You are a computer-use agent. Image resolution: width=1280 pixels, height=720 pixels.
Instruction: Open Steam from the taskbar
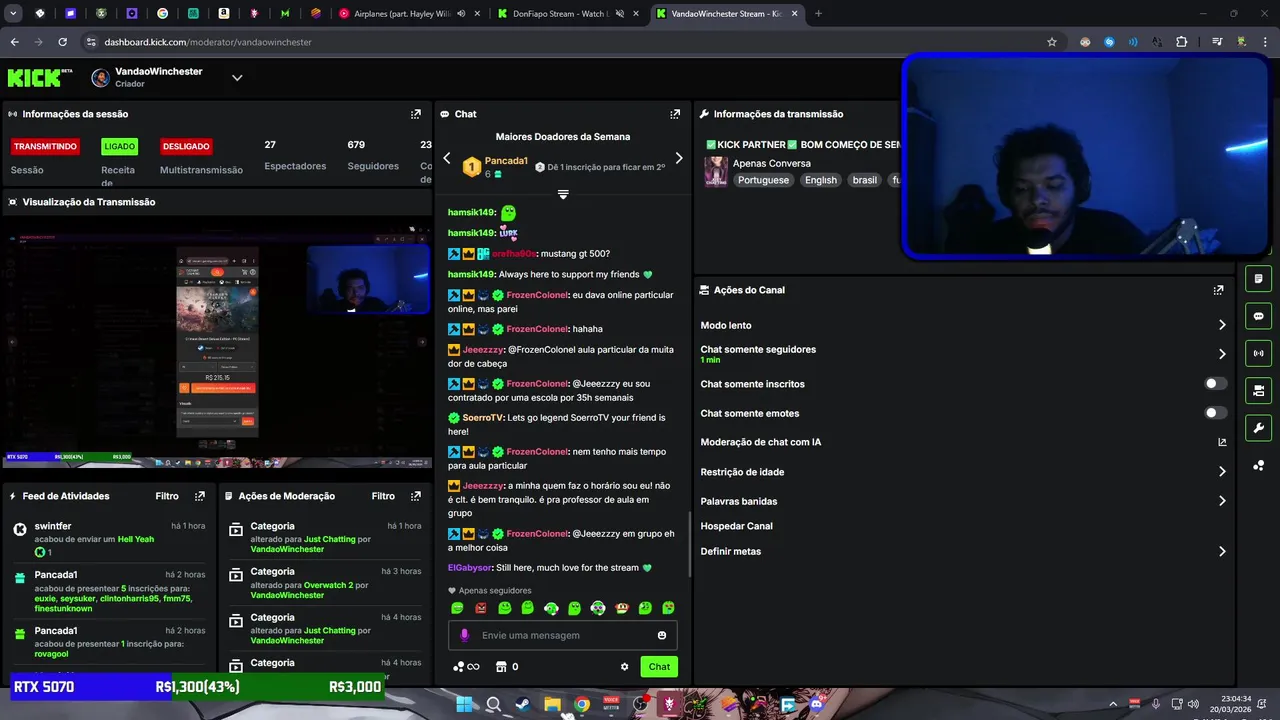coord(522,704)
